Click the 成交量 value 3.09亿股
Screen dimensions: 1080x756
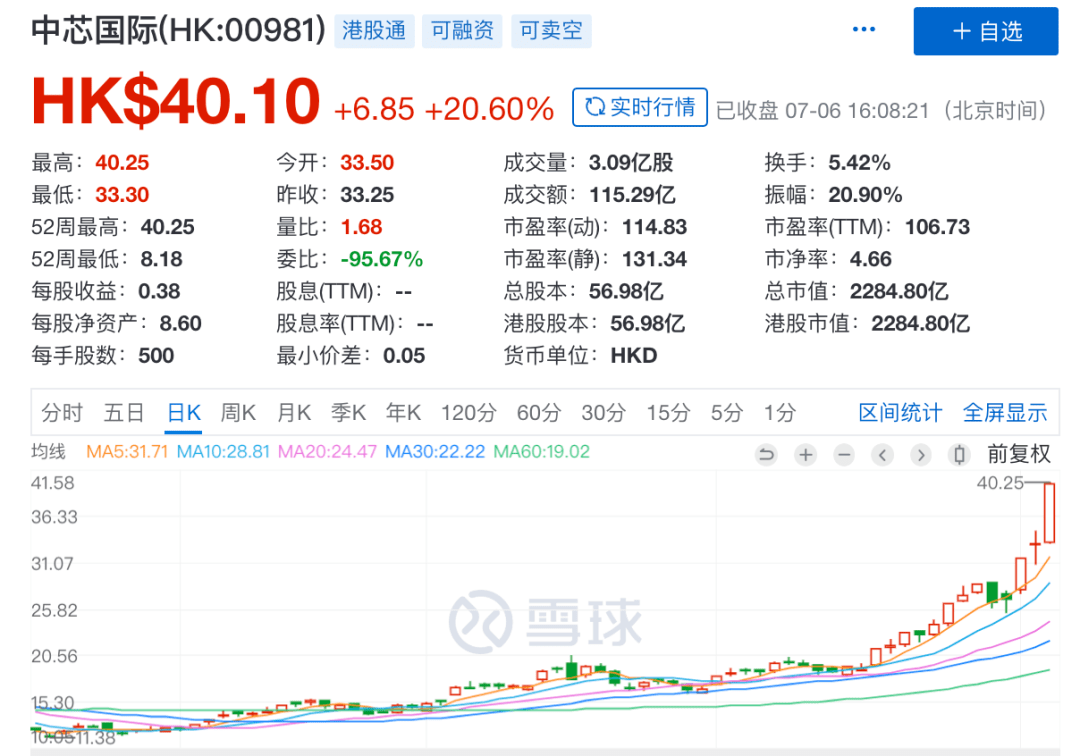tap(631, 162)
